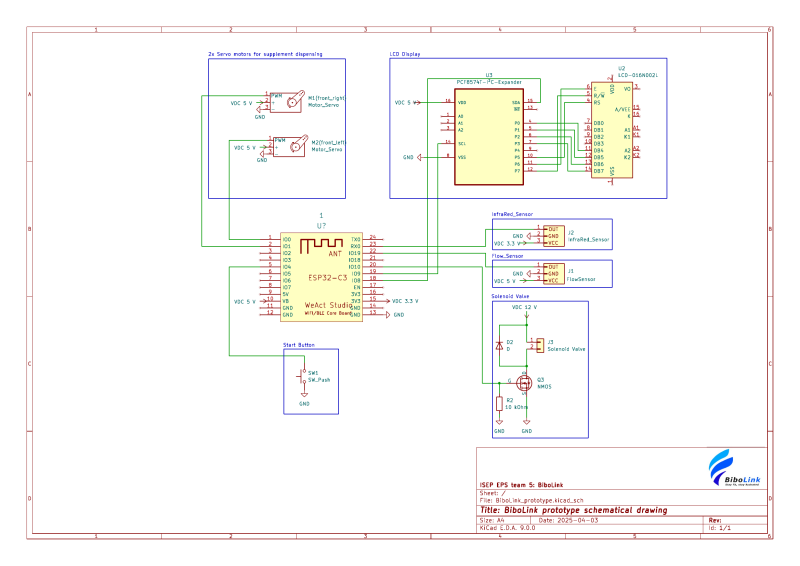Select the M2 front_left servo motor symbol
This screenshot has height=566, width=800.
(x=297, y=146)
